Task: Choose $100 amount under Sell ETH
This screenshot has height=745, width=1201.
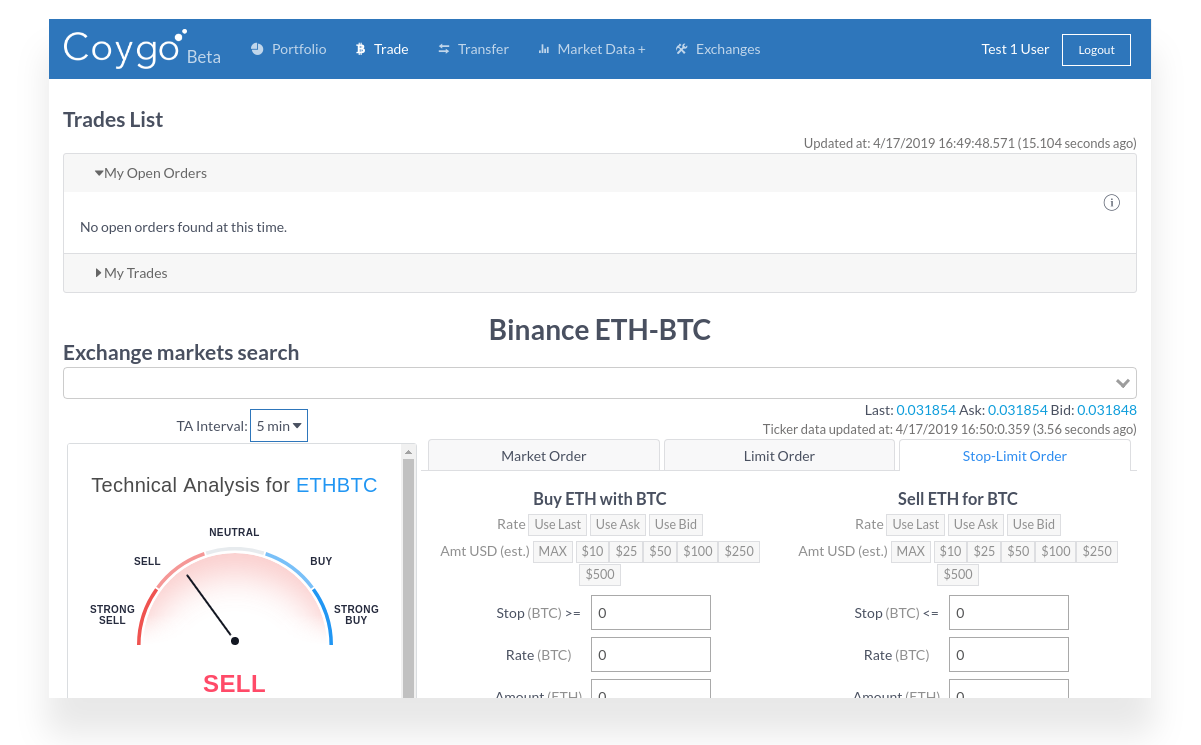Action: click(1056, 551)
